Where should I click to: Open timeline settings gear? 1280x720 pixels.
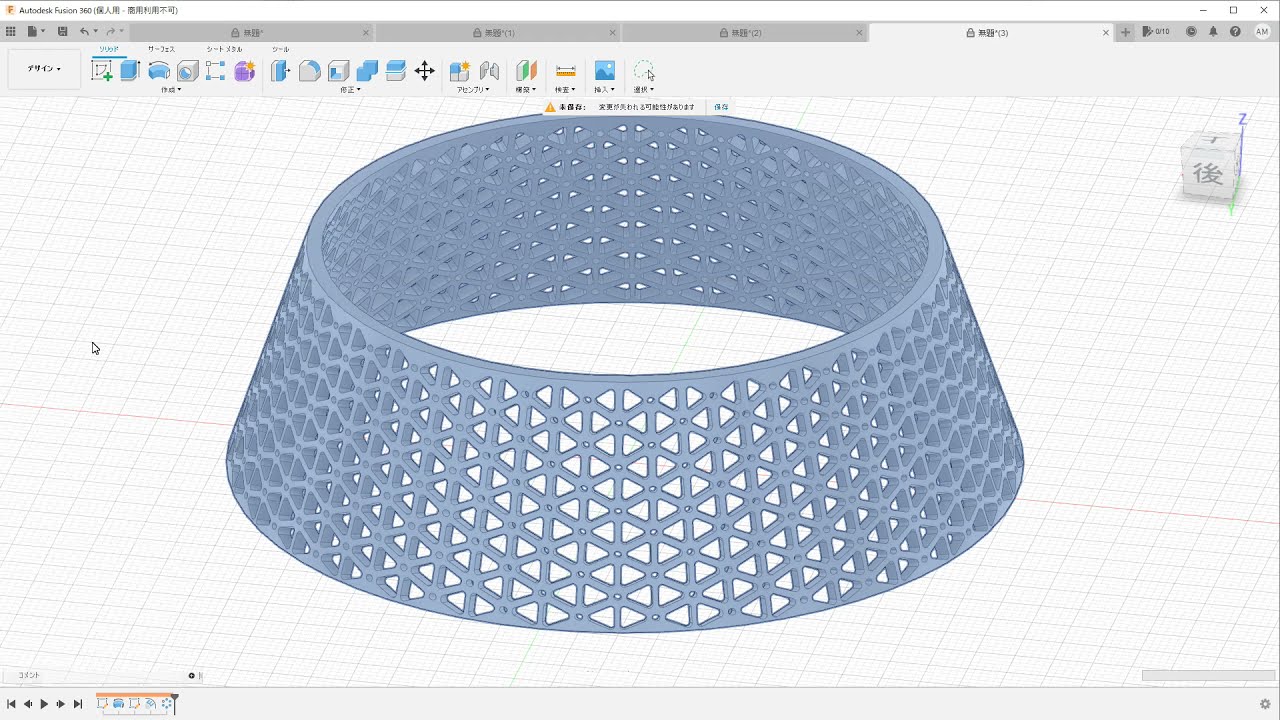pos(1265,704)
